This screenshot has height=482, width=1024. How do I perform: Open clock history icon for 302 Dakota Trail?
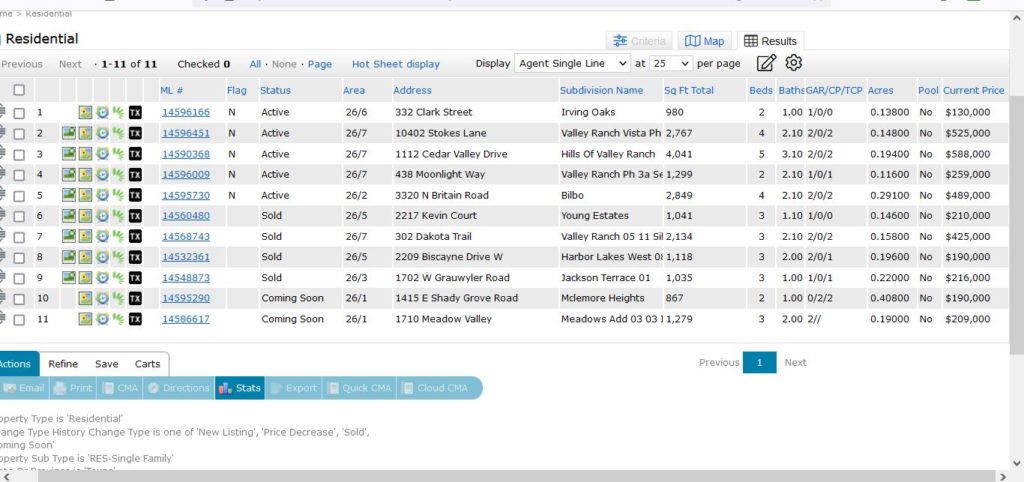pyautogui.click(x=102, y=236)
